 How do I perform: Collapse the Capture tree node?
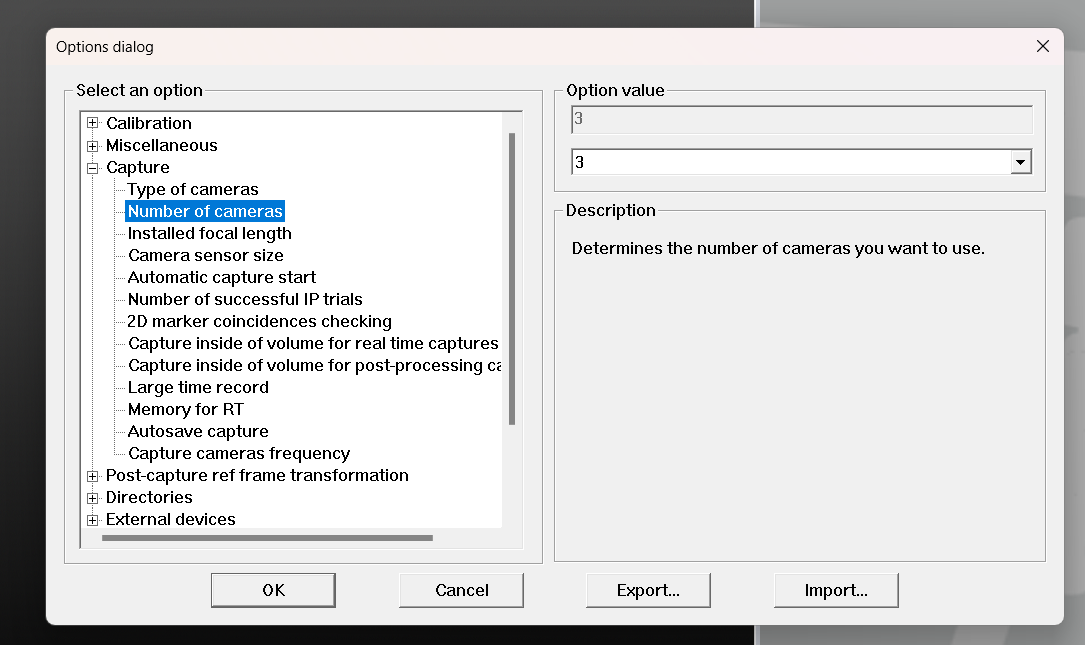click(93, 168)
